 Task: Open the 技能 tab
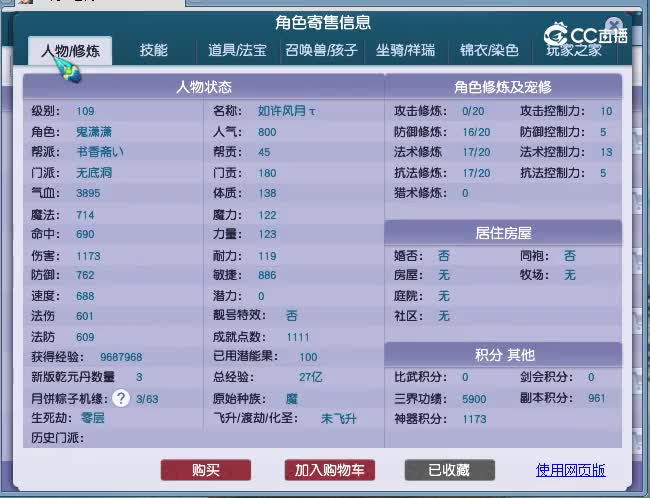(x=154, y=50)
